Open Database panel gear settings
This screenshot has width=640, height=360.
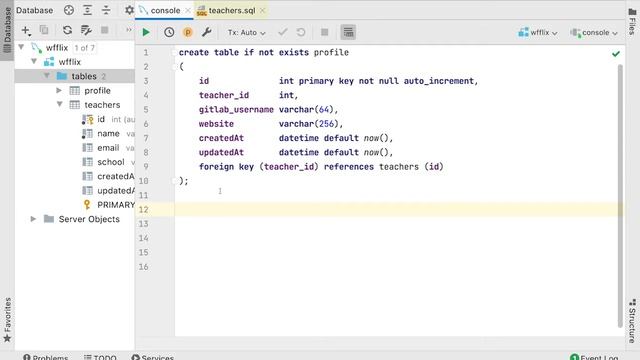point(129,10)
